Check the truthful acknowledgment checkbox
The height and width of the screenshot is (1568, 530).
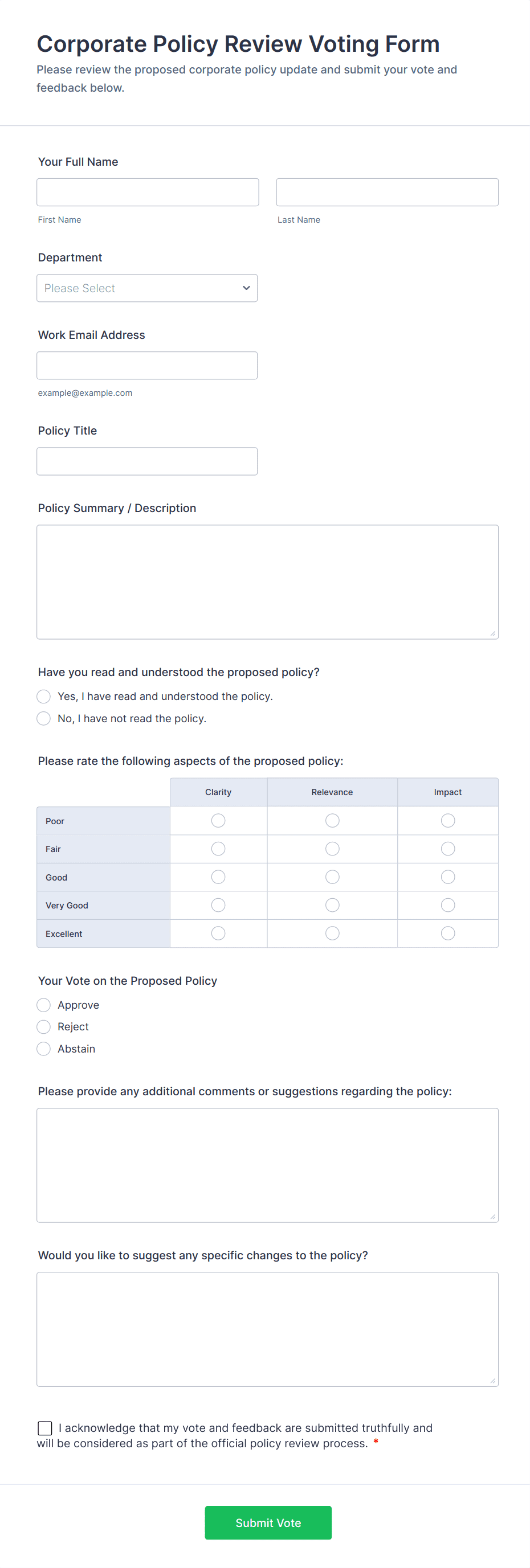pyautogui.click(x=45, y=1428)
